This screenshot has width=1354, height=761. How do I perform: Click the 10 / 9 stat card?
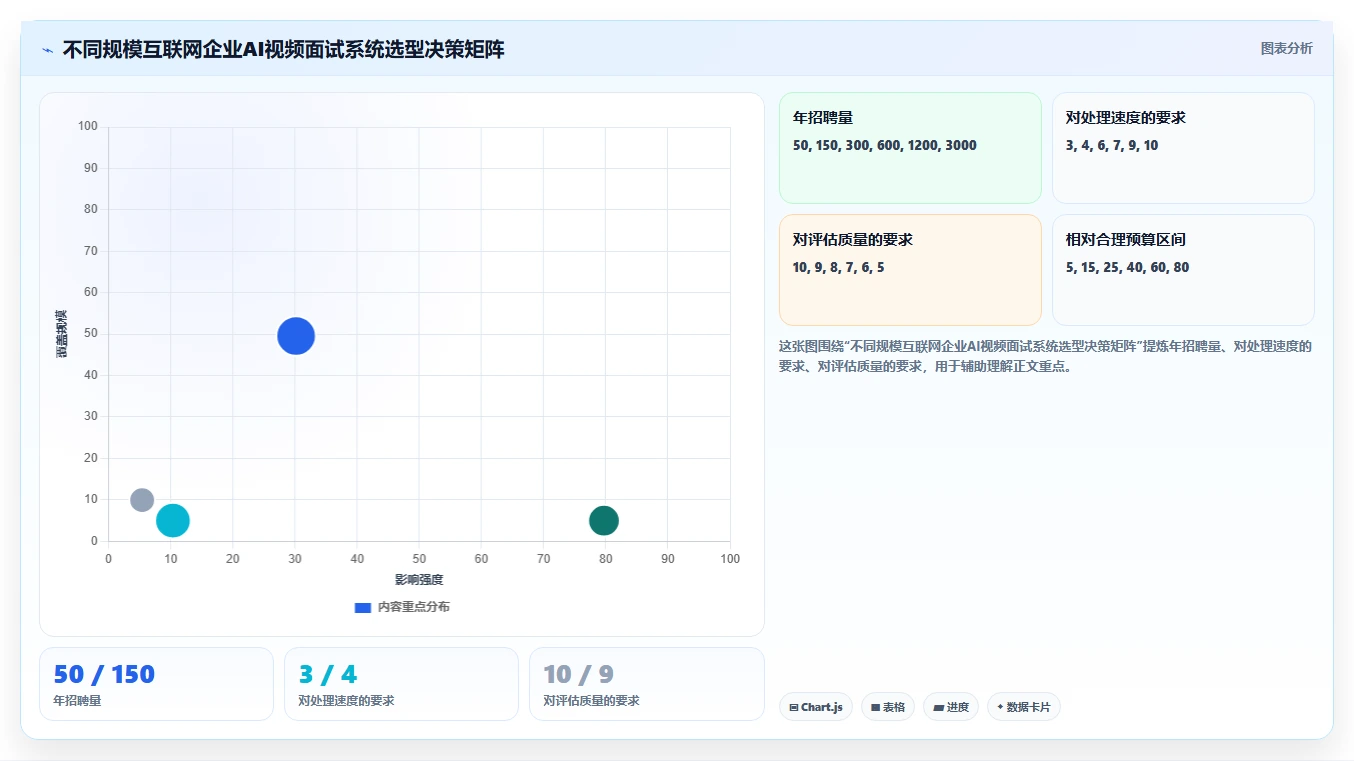(x=646, y=684)
